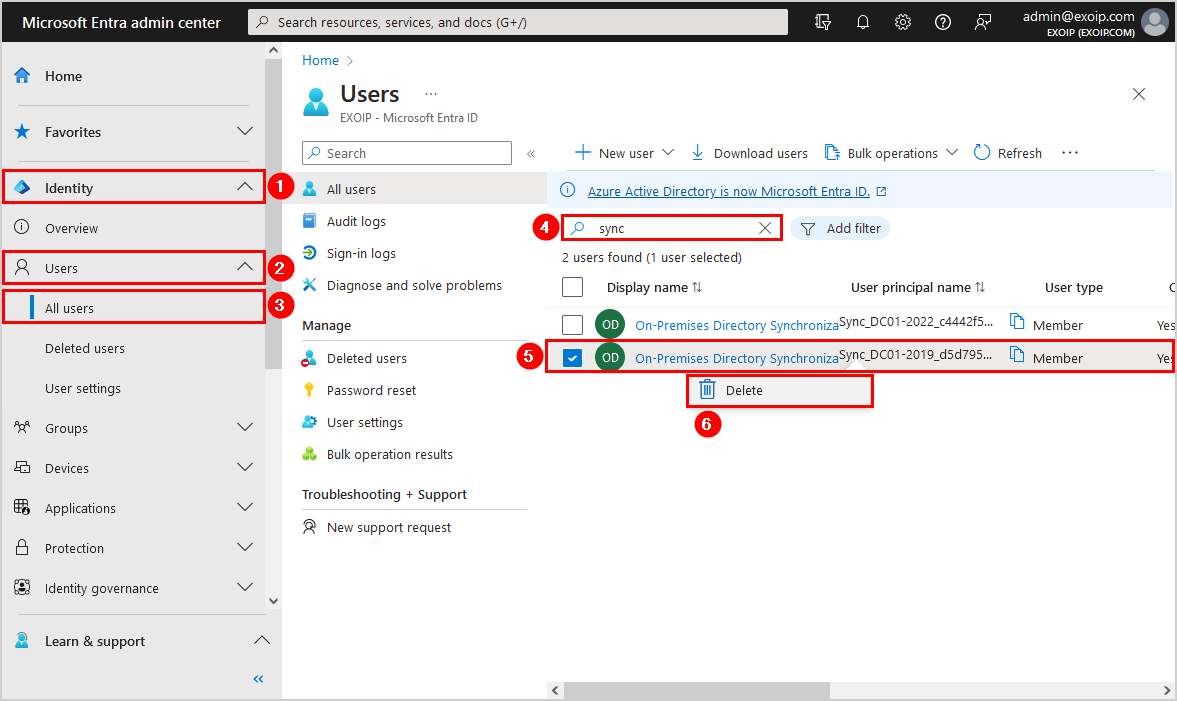Click the Home breadcrumb link
The height and width of the screenshot is (701, 1177).
(x=321, y=61)
